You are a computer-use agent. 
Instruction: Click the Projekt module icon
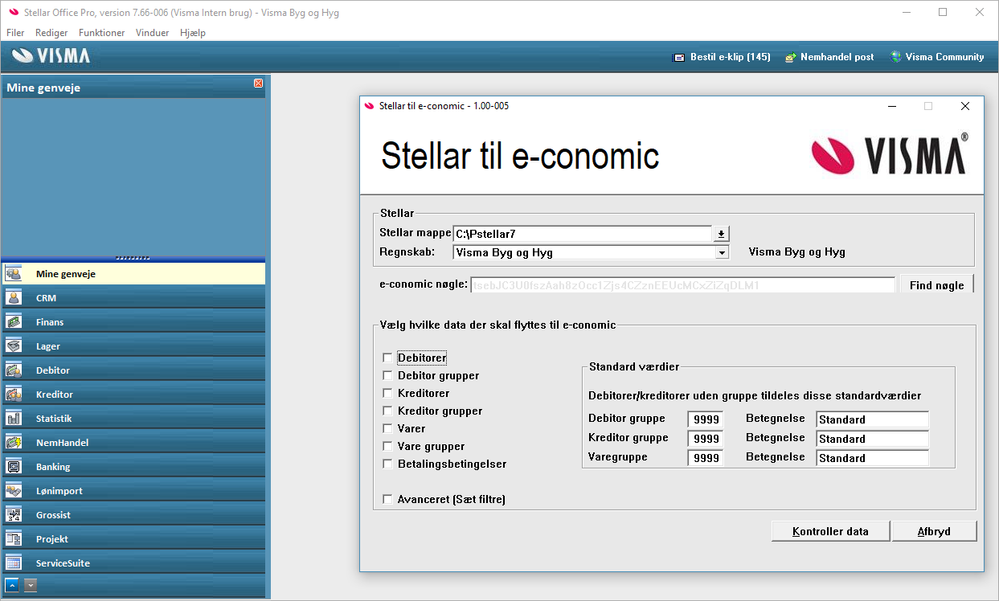pyautogui.click(x=13, y=539)
